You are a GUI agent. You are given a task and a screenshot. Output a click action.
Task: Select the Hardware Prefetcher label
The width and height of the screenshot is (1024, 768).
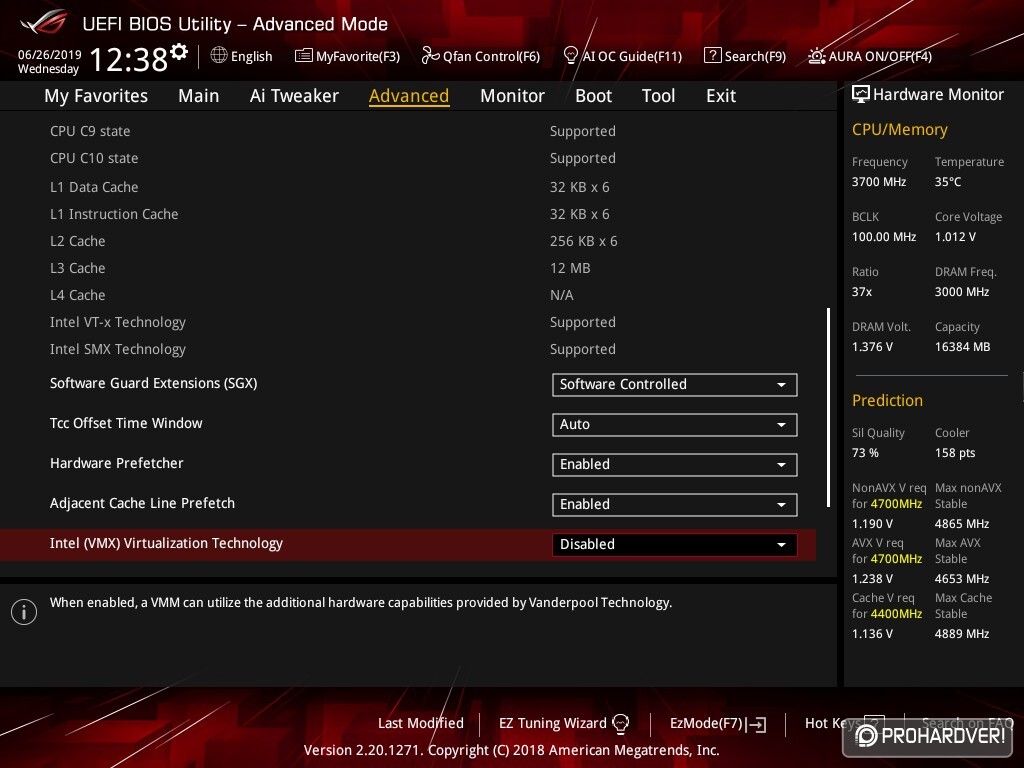click(x=116, y=463)
